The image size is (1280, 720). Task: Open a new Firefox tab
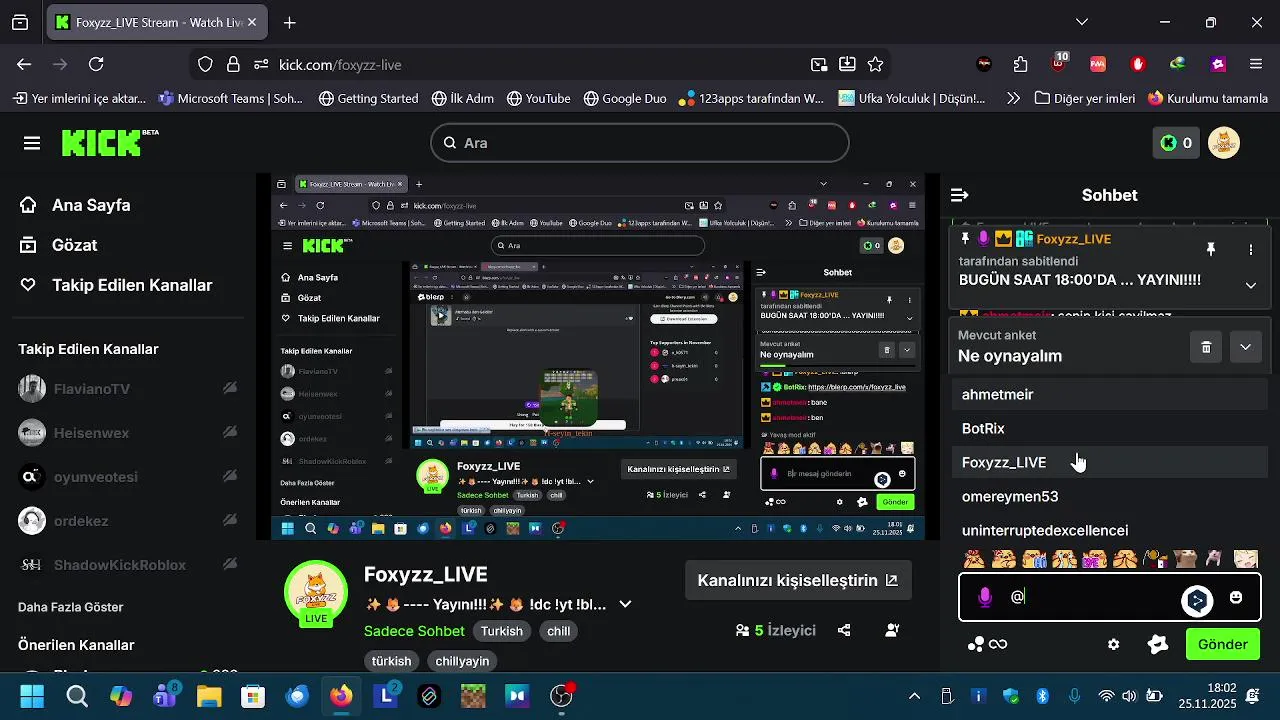tap(289, 22)
